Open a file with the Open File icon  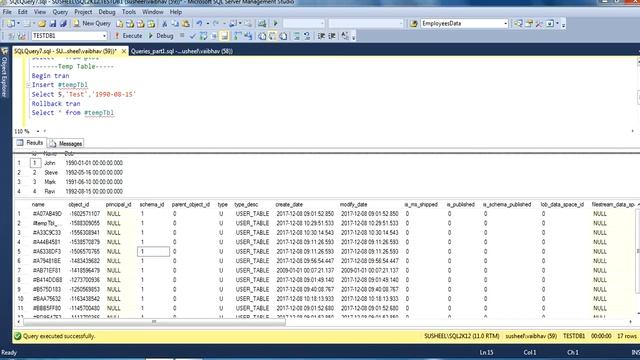(42, 24)
